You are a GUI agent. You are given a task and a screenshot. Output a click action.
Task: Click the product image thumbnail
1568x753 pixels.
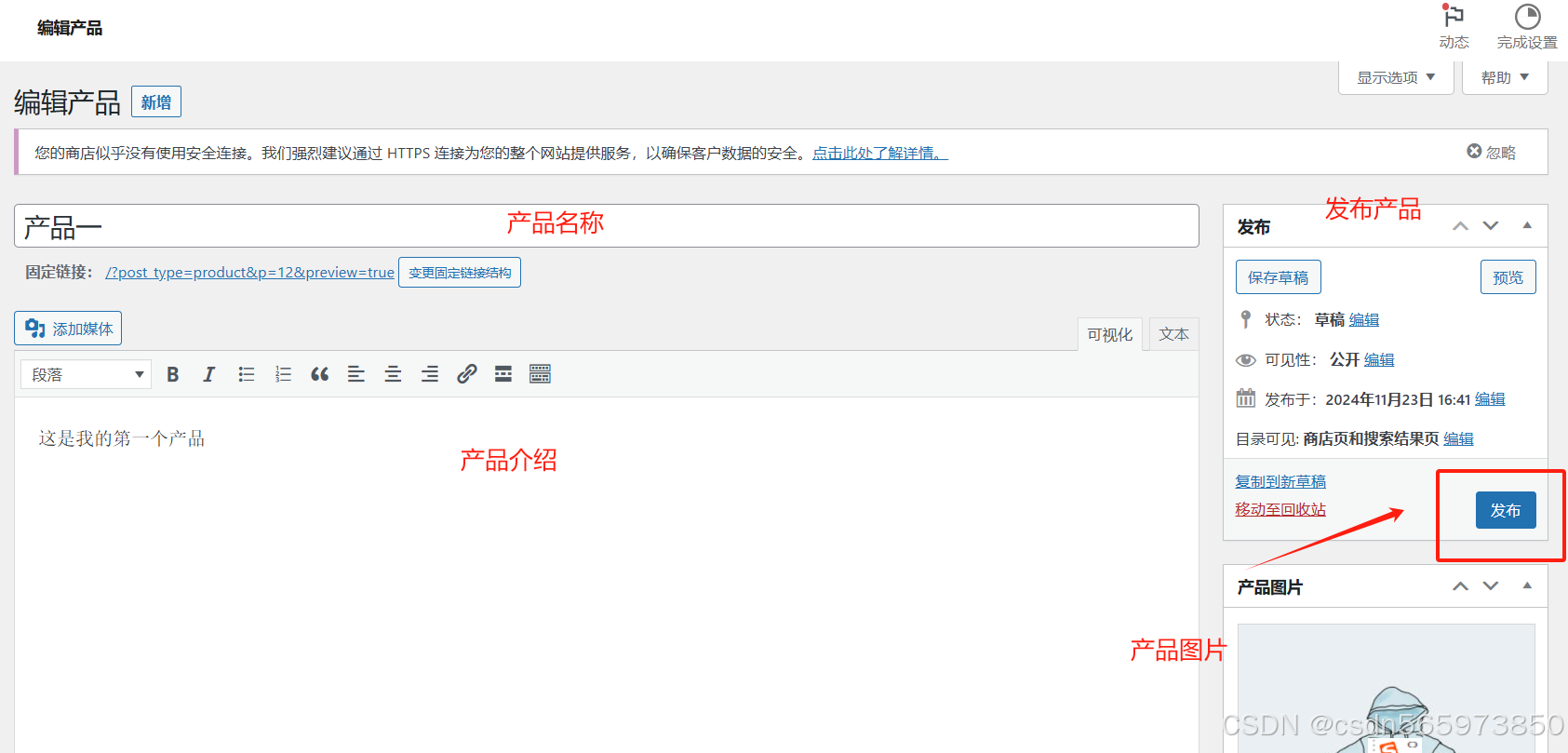pos(1387,689)
